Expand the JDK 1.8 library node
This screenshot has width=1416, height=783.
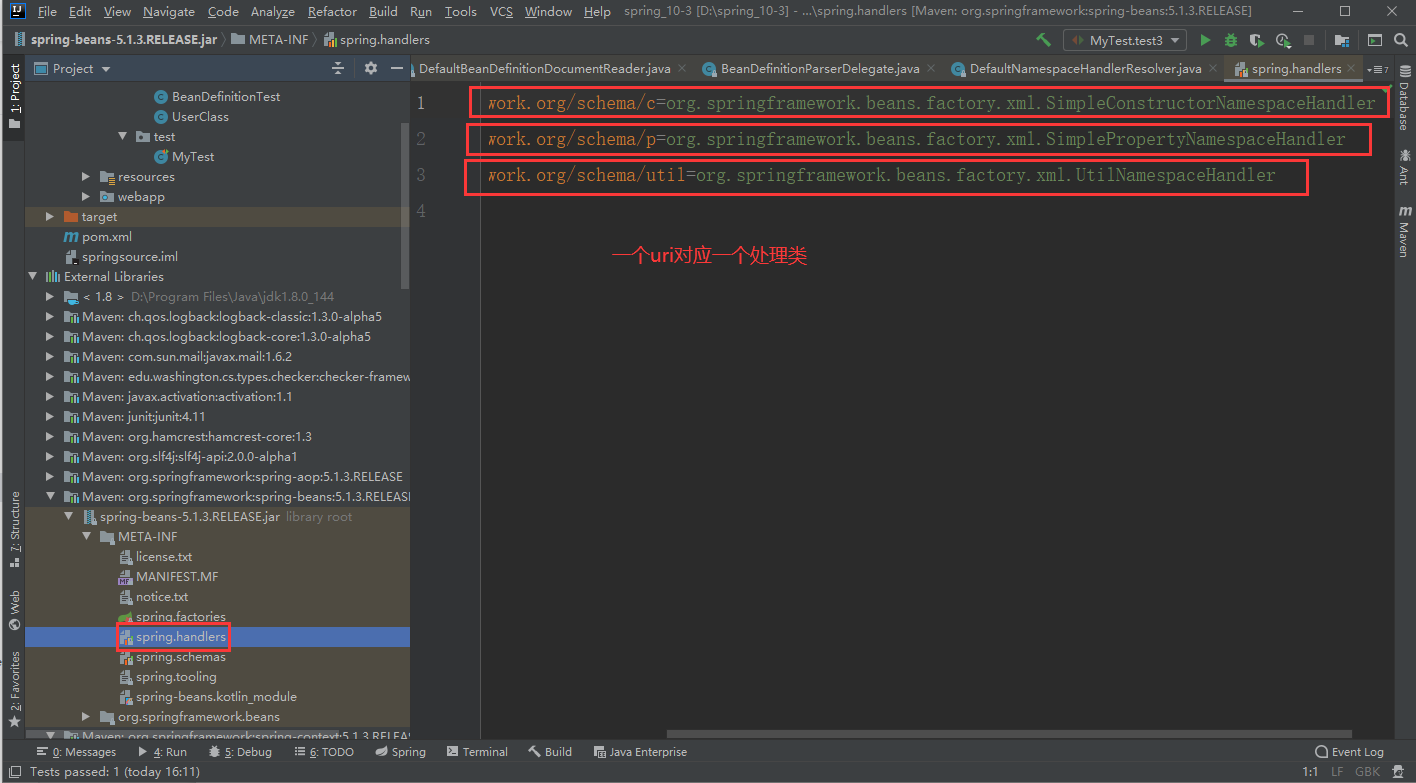pyautogui.click(x=51, y=296)
